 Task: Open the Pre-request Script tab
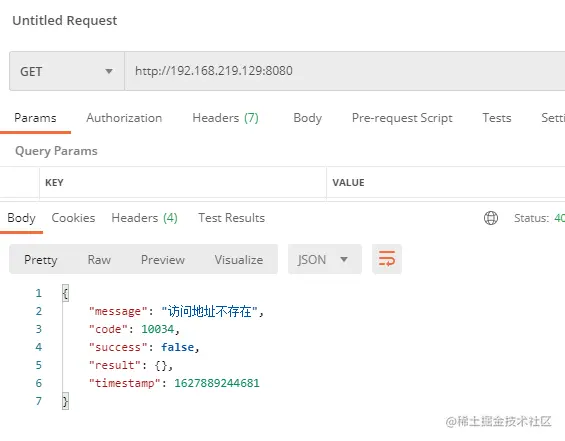(x=402, y=118)
